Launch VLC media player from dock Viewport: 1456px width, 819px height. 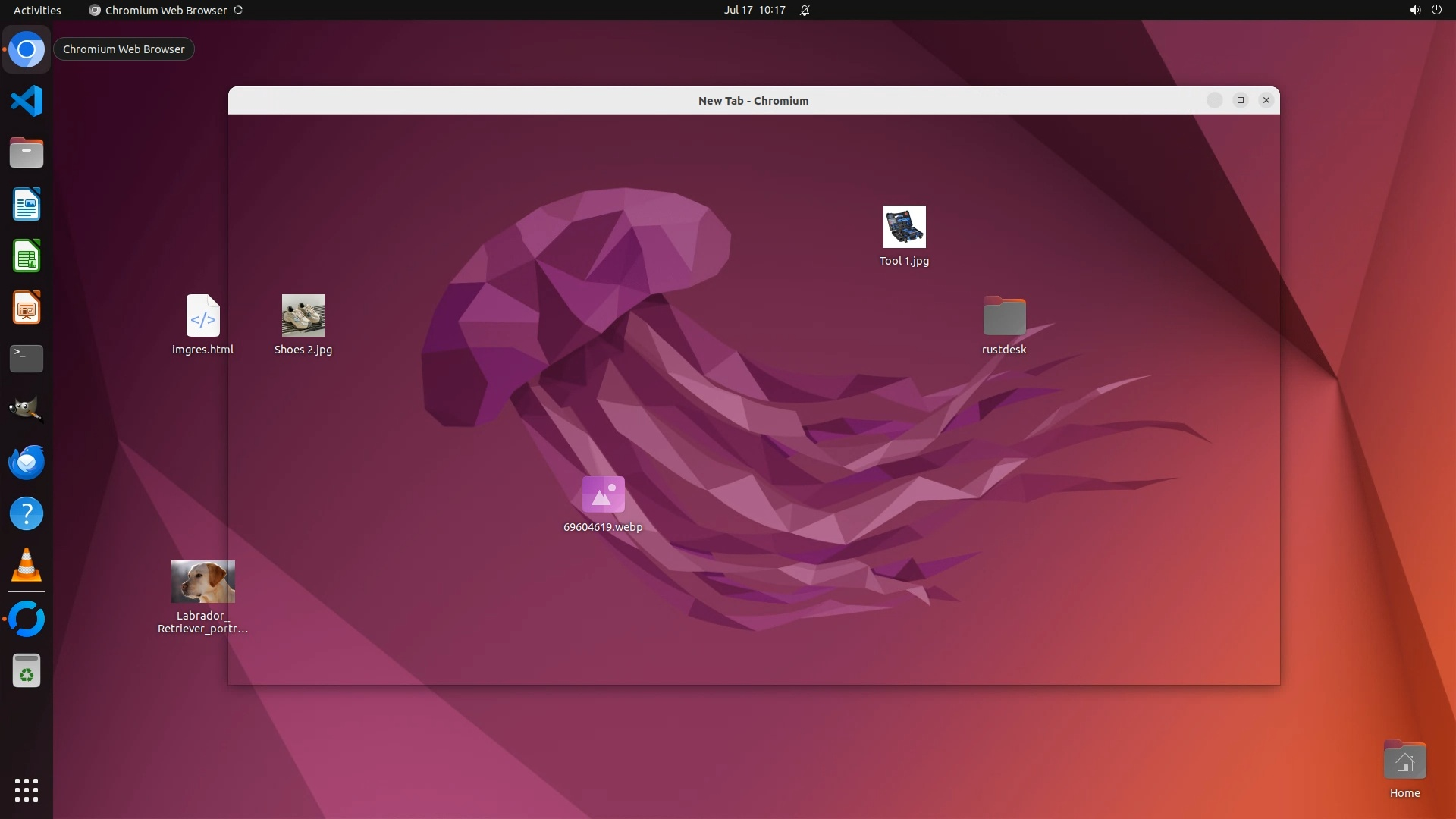[x=27, y=565]
